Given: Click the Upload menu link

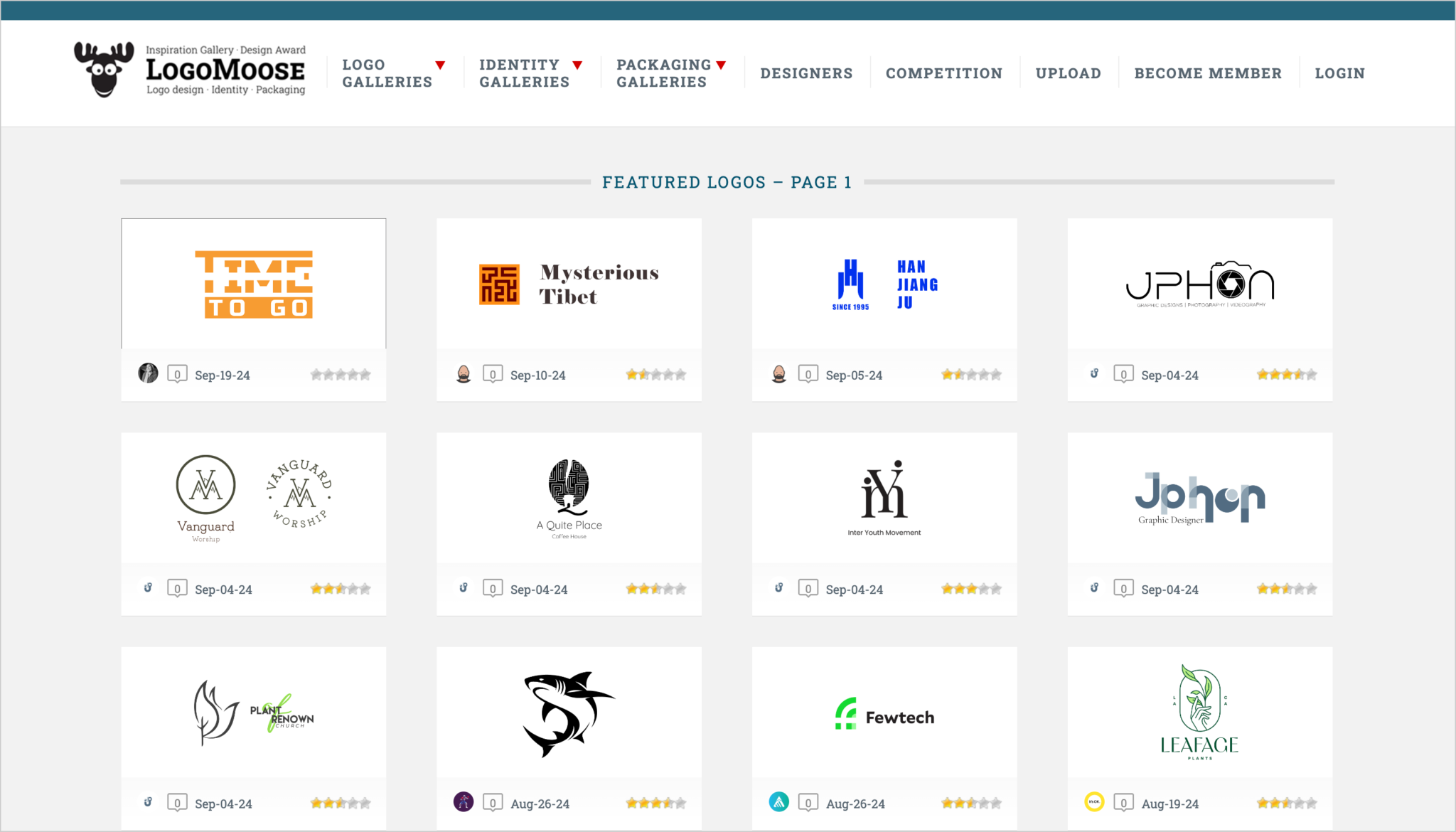Looking at the screenshot, I should [x=1068, y=73].
